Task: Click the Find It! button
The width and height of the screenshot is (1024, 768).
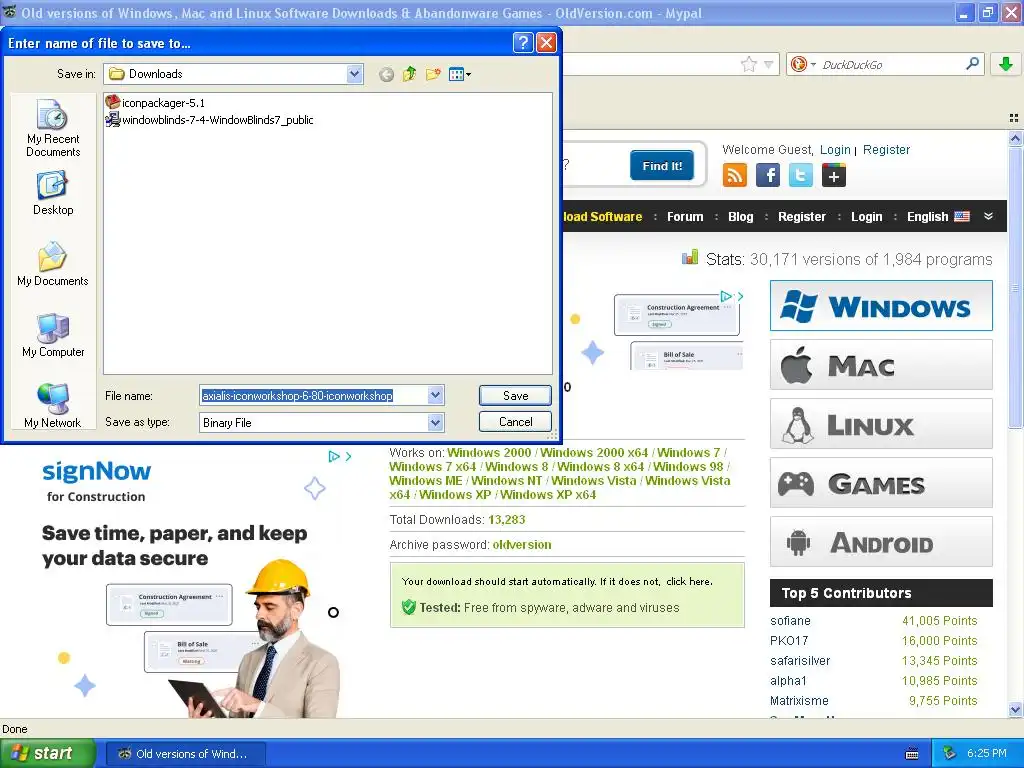Action: (x=662, y=165)
